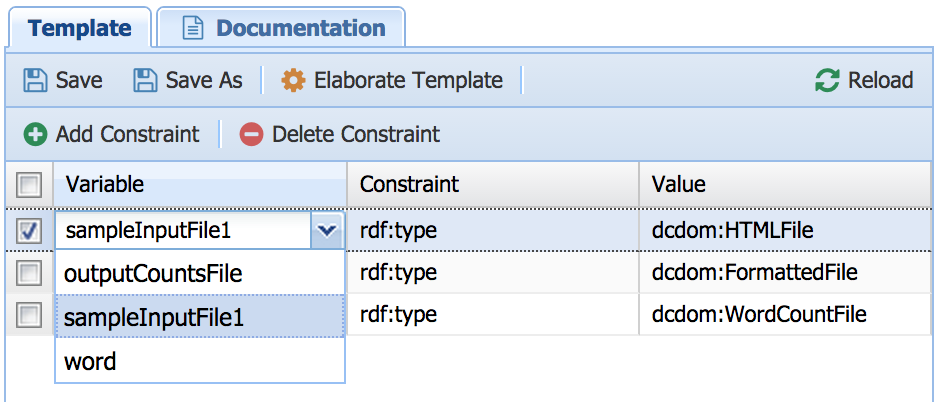Collapse the variable combo box arrow
The height and width of the screenshot is (402, 940).
coord(326,231)
